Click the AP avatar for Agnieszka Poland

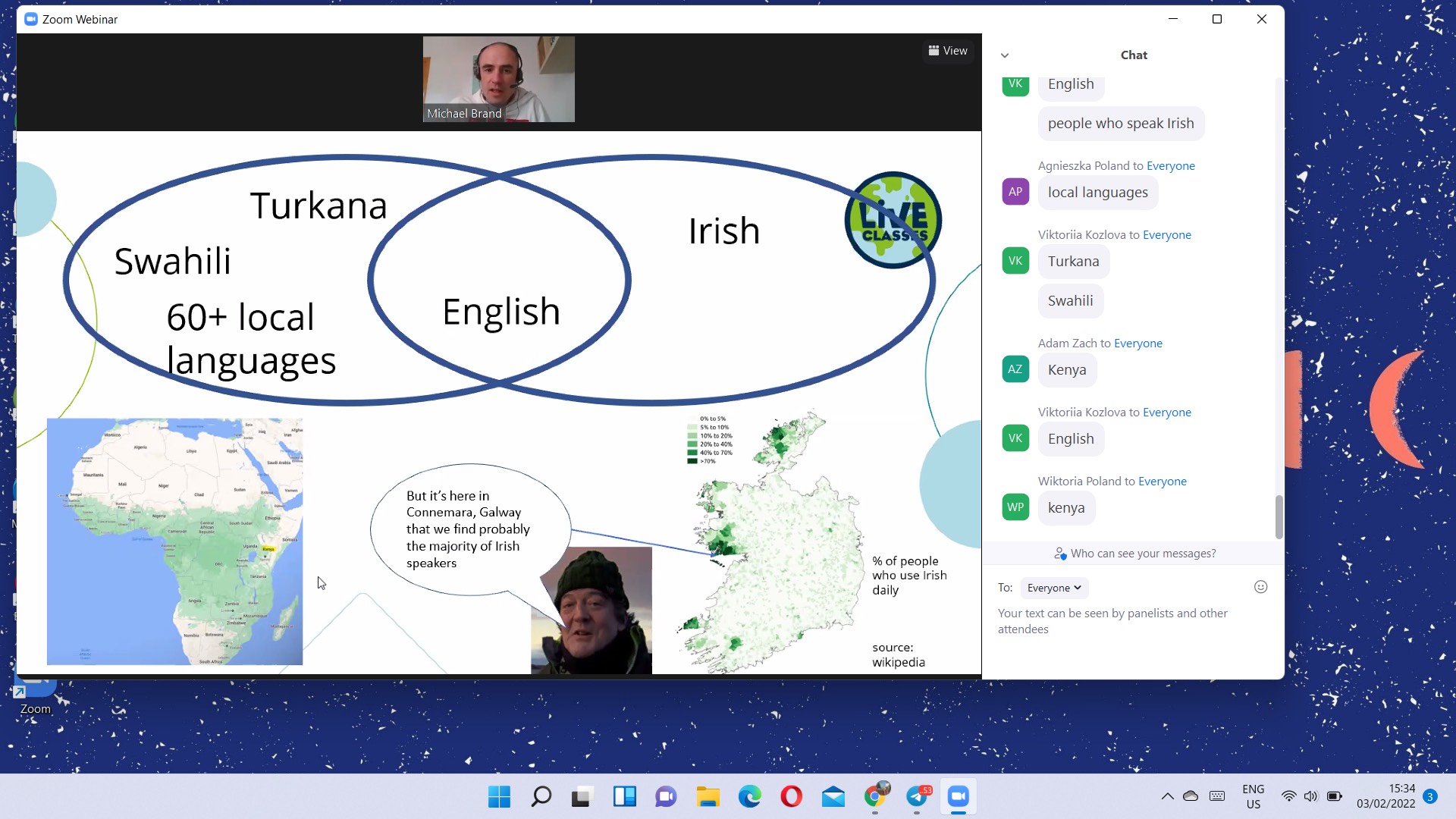[1015, 192]
